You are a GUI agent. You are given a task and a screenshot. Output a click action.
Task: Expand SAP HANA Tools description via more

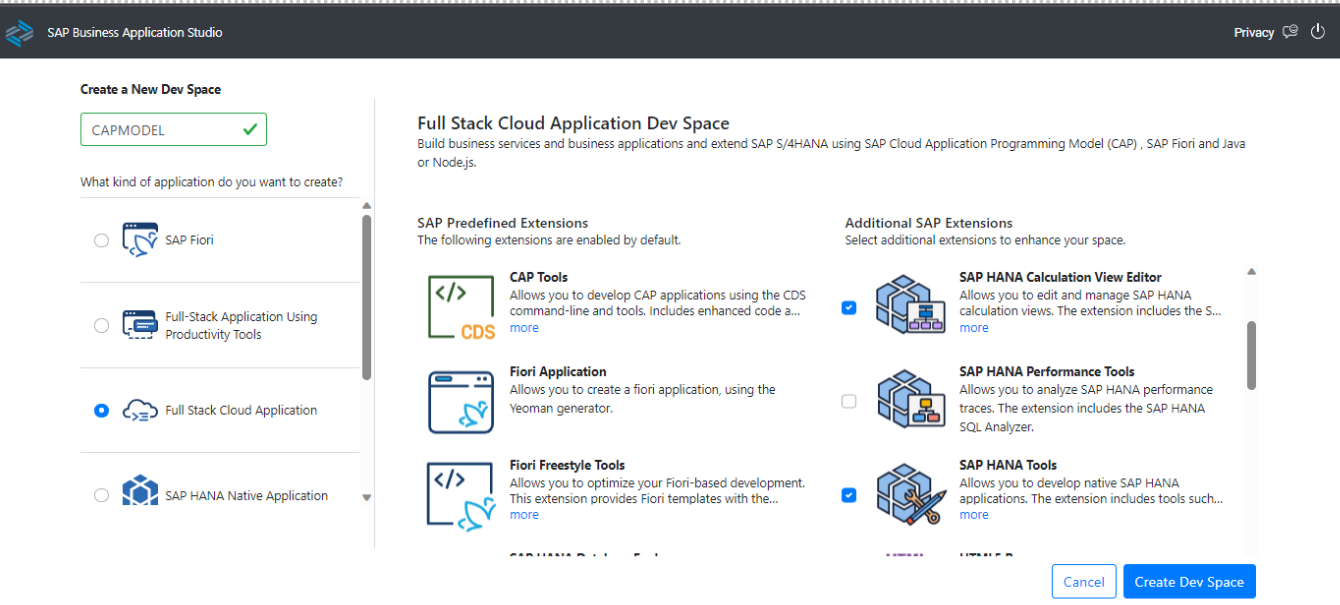click(974, 515)
